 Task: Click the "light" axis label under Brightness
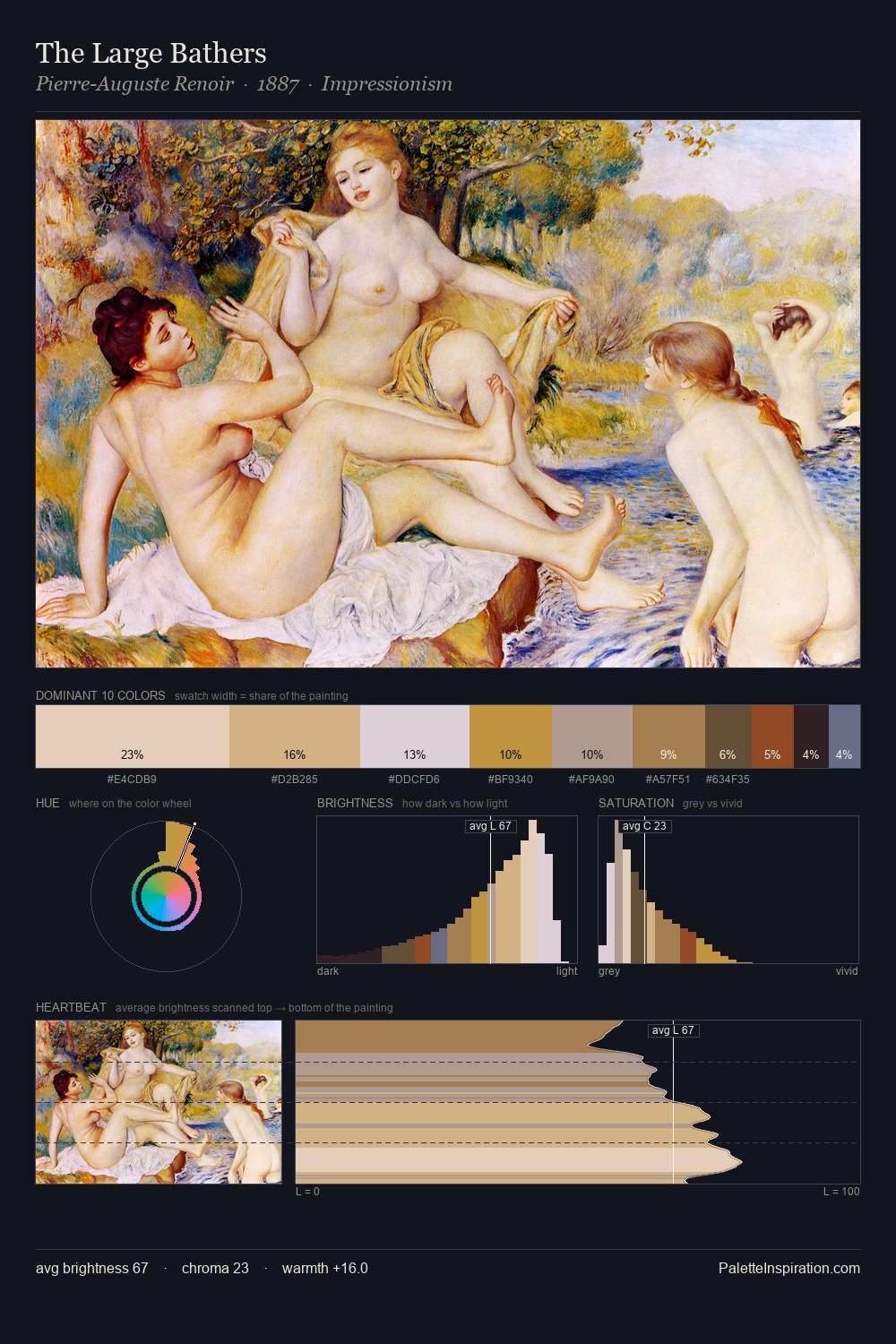tap(567, 971)
